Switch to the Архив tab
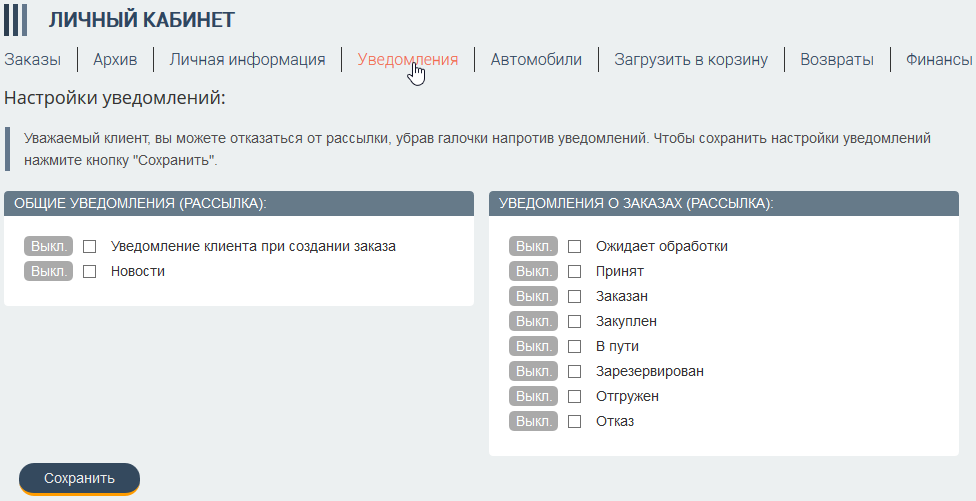This screenshot has height=501, width=976. tap(115, 60)
